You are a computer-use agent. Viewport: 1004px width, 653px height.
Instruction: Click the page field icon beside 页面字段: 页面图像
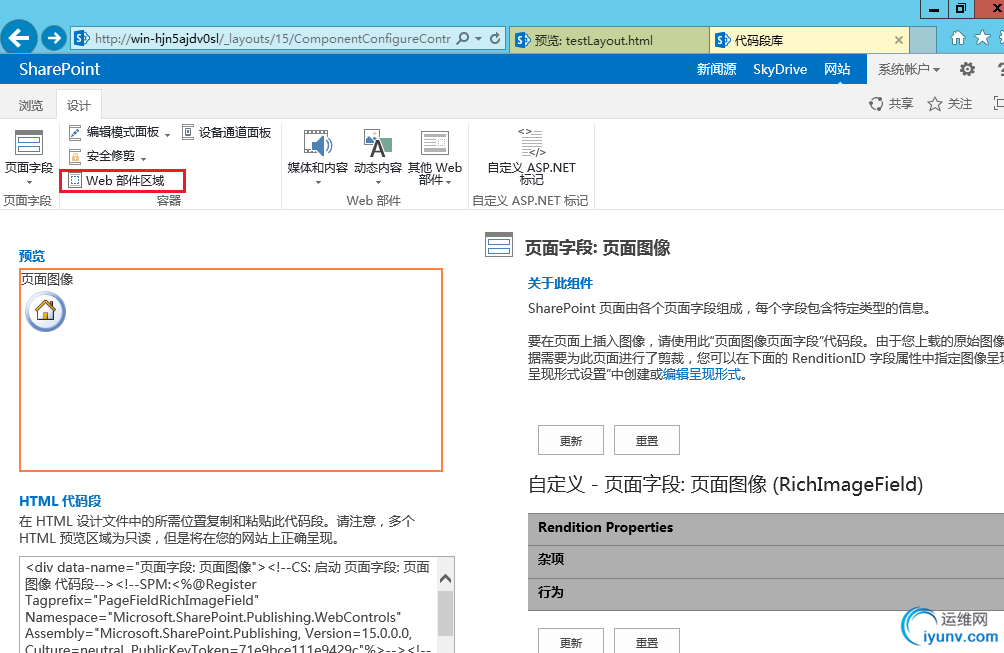pyautogui.click(x=499, y=245)
